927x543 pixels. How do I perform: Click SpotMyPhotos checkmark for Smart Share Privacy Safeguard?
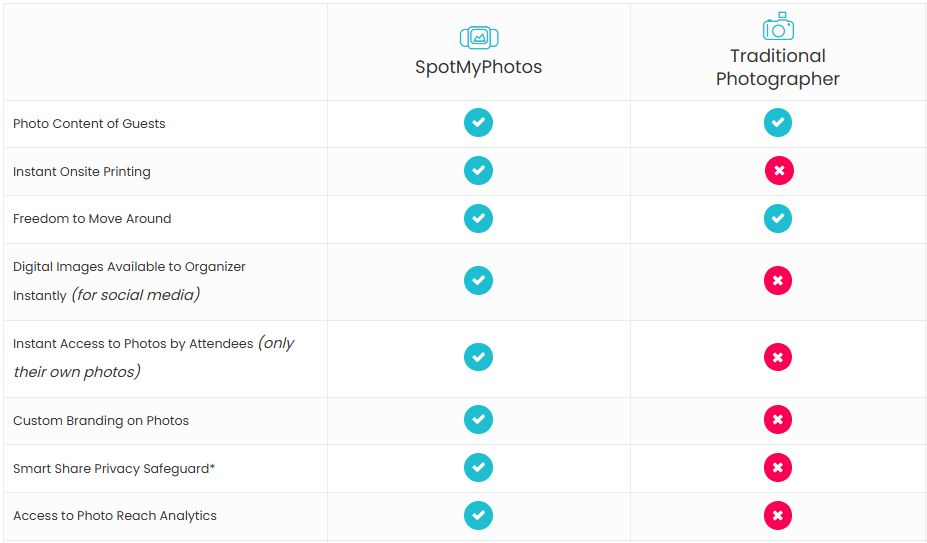pos(478,467)
